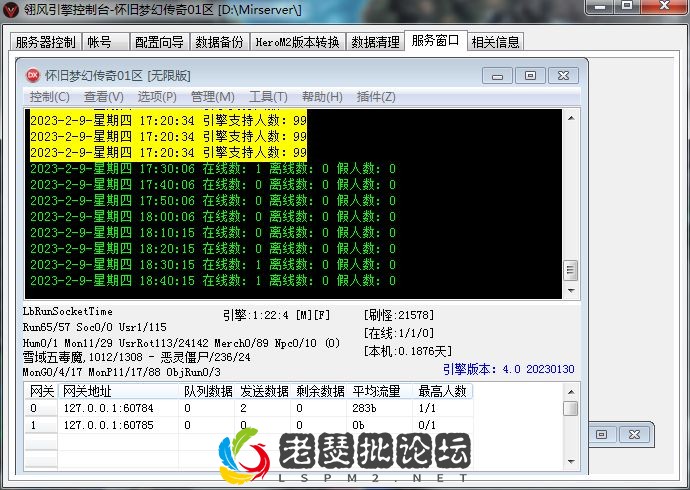
Task: Select the 服务窗口 tab
Action: point(435,41)
